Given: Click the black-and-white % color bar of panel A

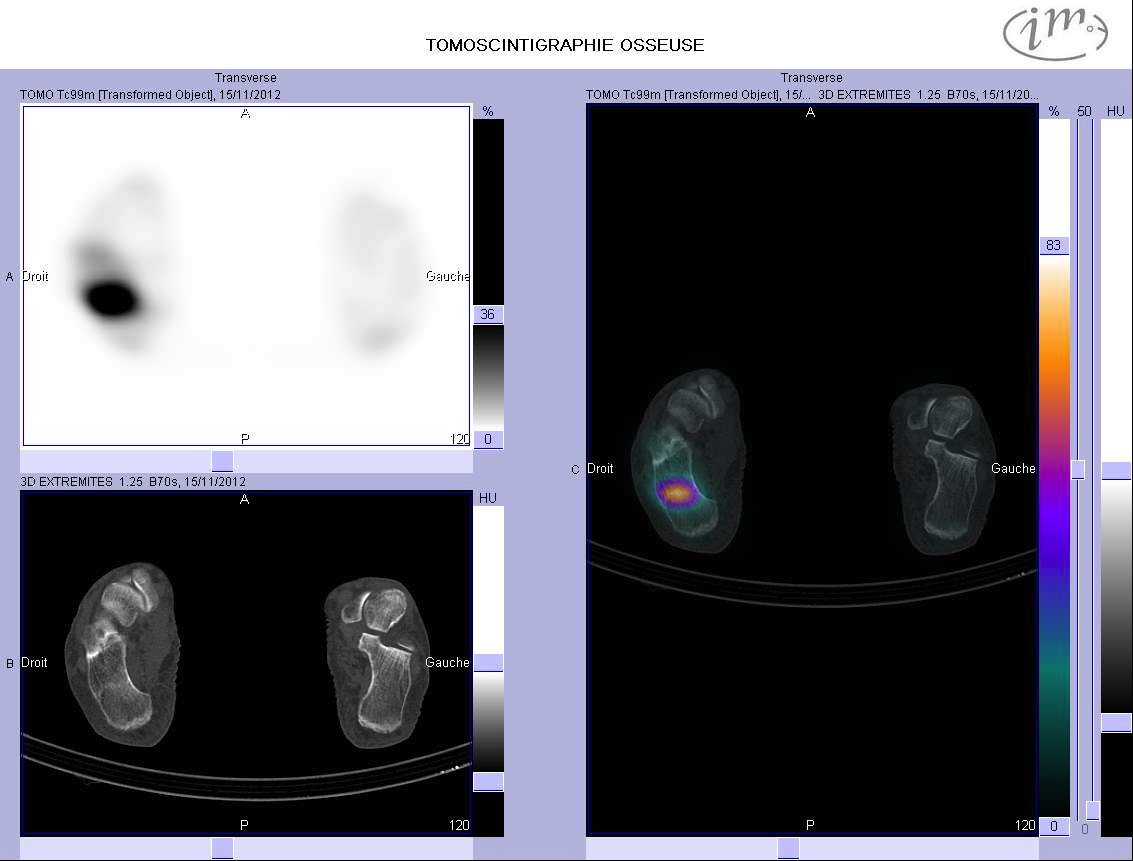Looking at the screenshot, I should [x=488, y=282].
